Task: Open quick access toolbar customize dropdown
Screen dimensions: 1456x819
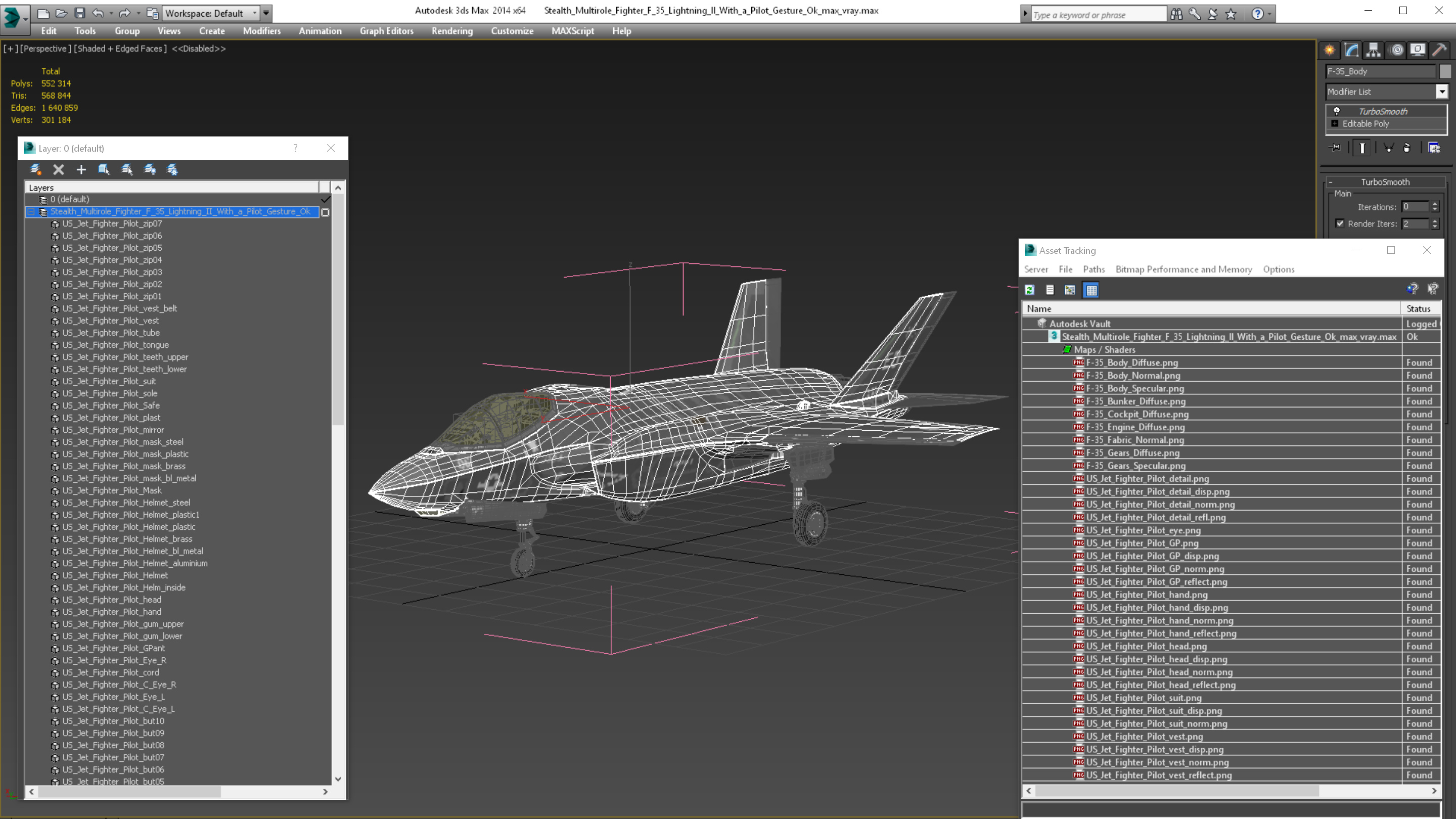Action: pyautogui.click(x=266, y=13)
